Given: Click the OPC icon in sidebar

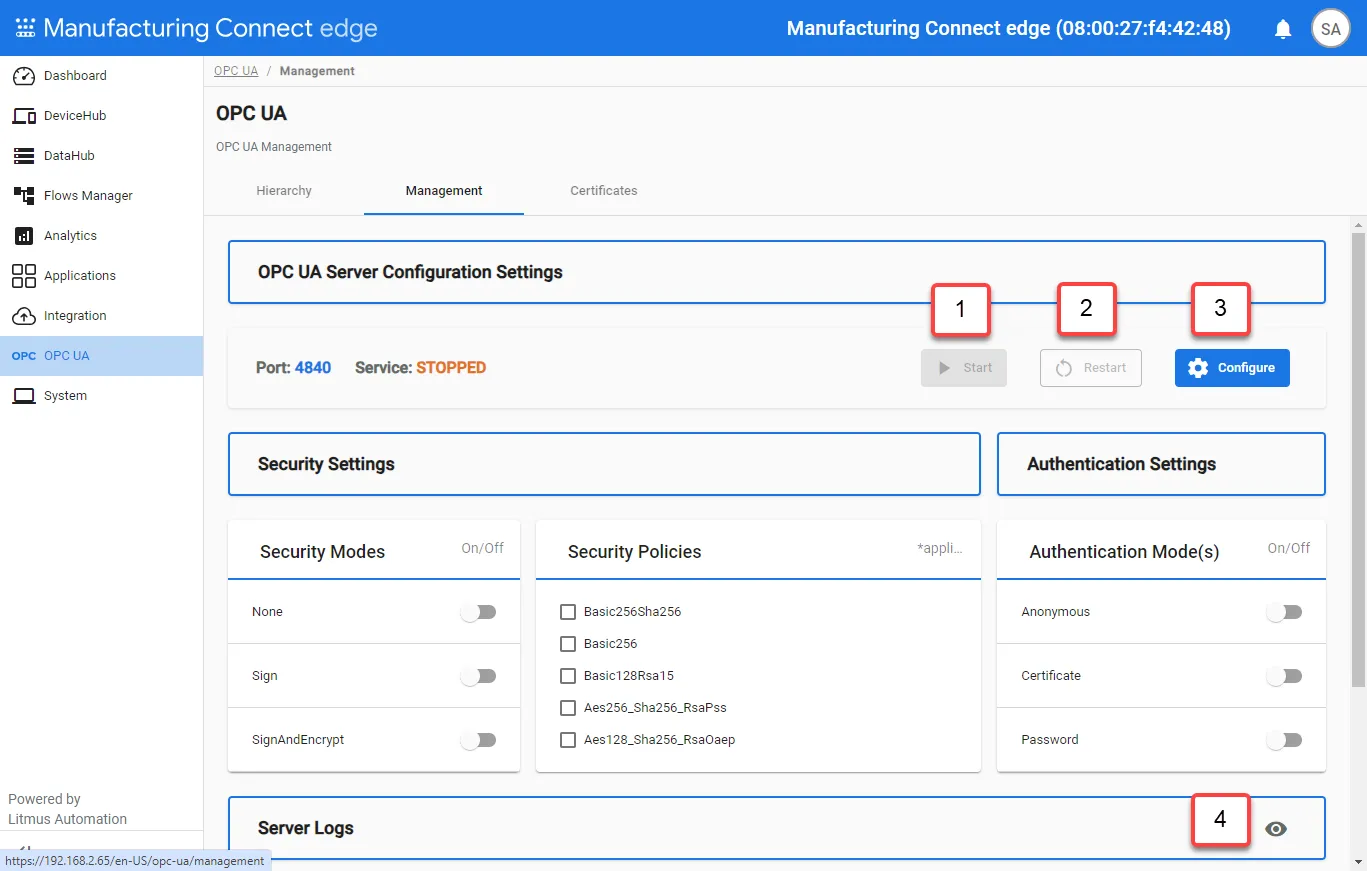Looking at the screenshot, I should click(x=24, y=356).
